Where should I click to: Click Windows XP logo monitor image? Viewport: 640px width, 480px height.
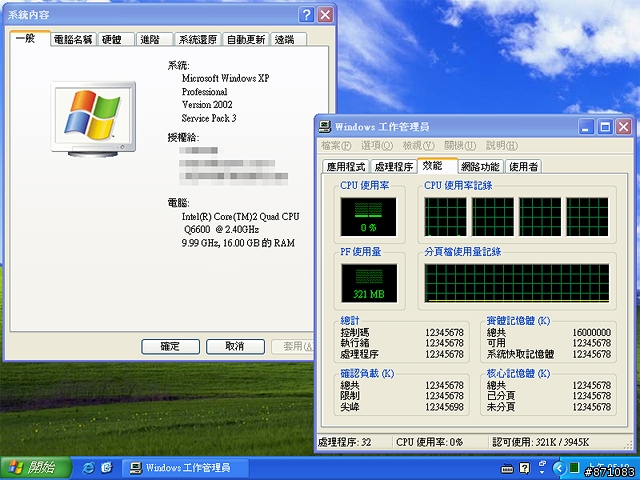pyautogui.click(x=93, y=119)
